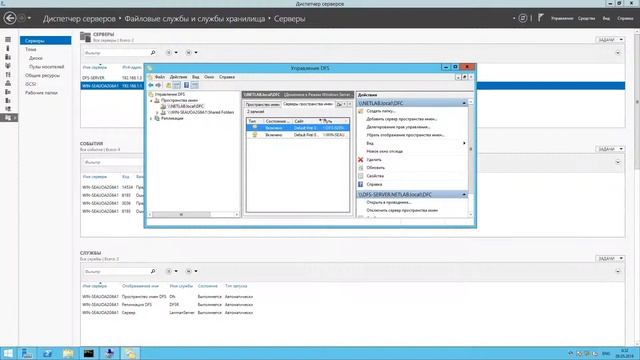Select active DFS Management taskbar icon
Screen dimensions: 640x360
(130, 353)
